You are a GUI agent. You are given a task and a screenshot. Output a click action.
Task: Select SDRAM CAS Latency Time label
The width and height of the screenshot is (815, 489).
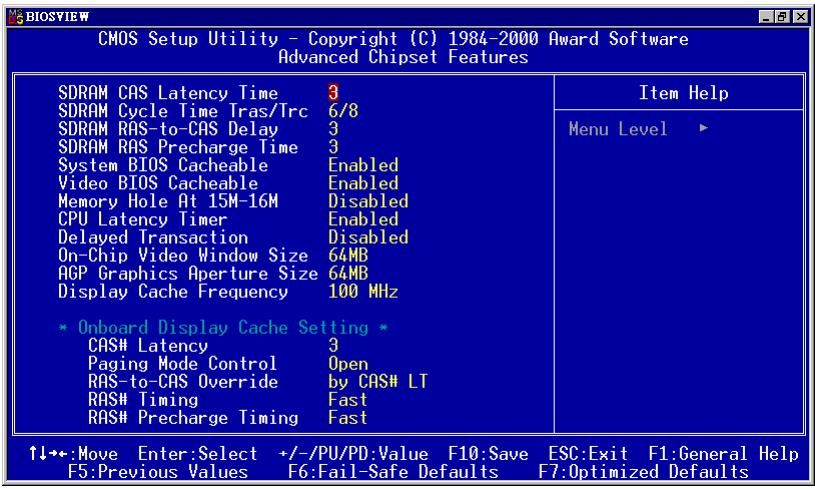[x=168, y=93]
